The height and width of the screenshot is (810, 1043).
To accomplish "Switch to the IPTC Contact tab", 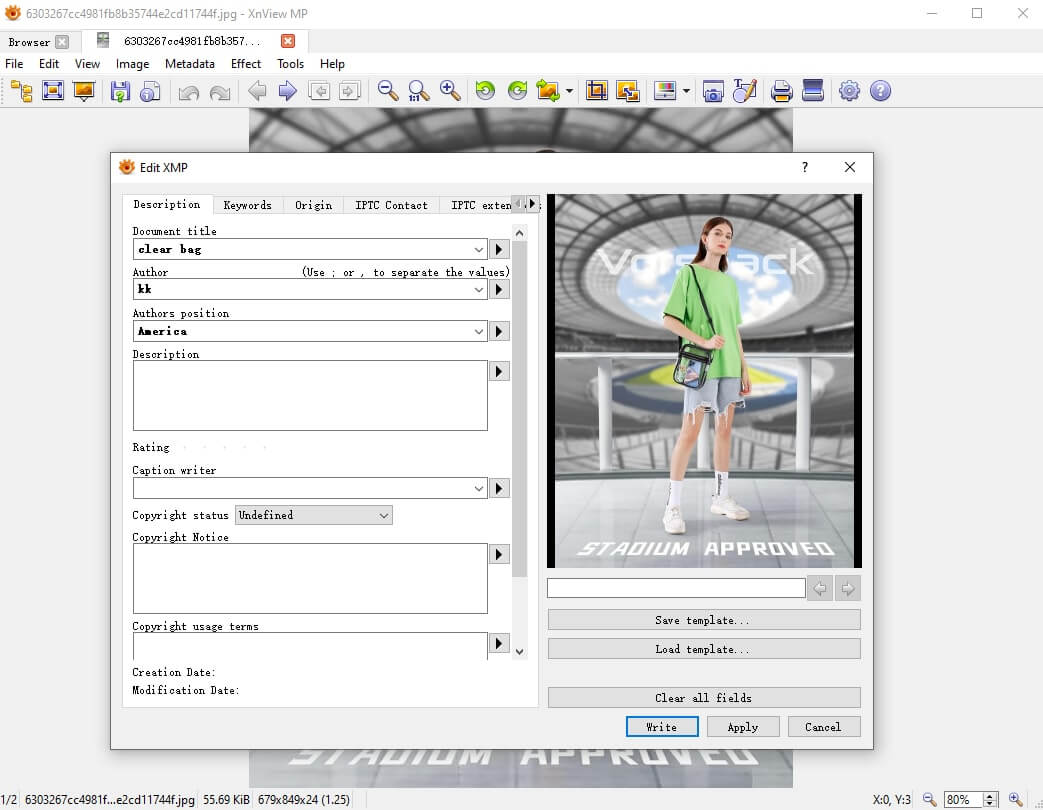I will pos(391,205).
